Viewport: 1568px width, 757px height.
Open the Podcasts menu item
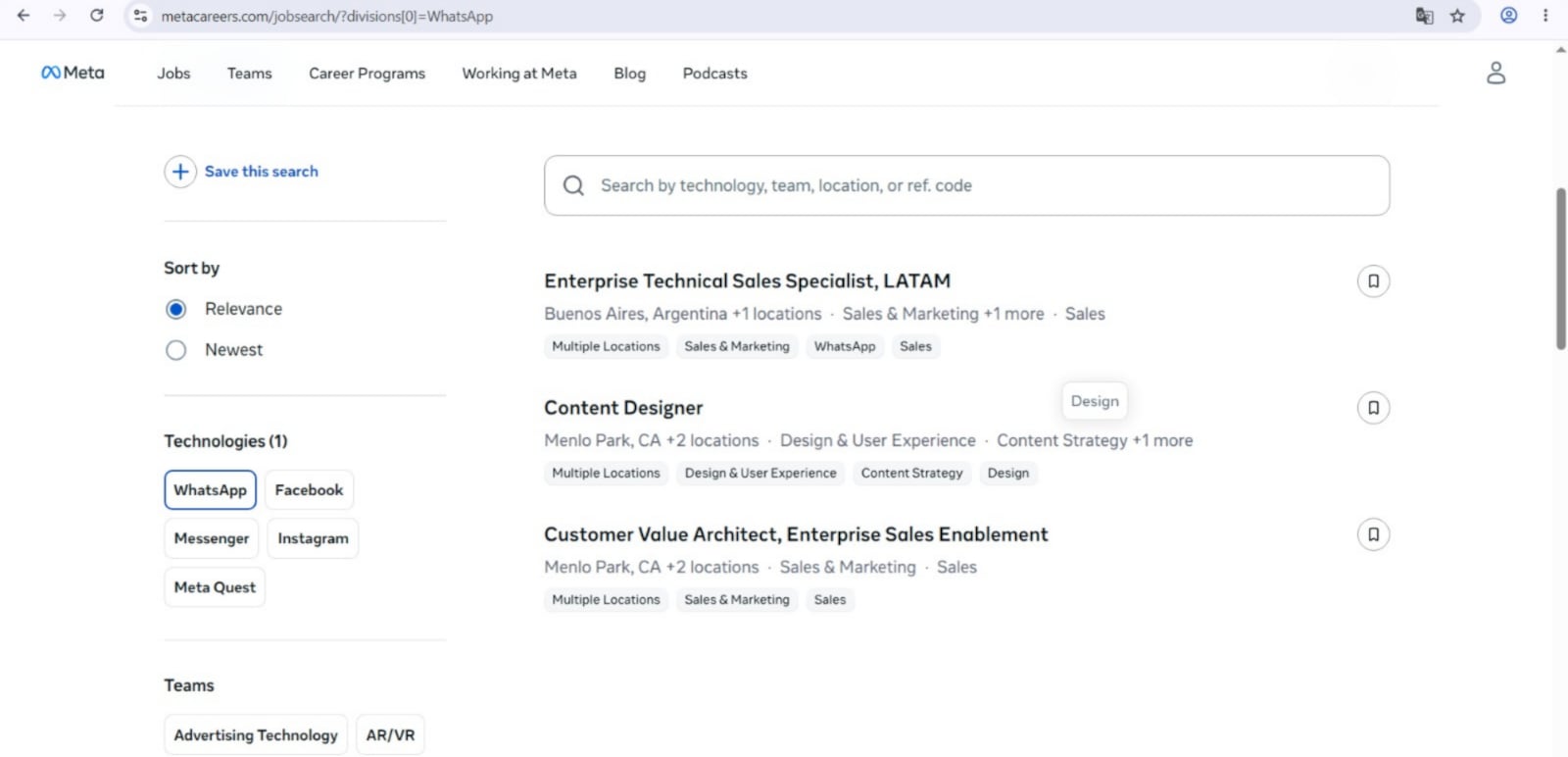click(714, 74)
